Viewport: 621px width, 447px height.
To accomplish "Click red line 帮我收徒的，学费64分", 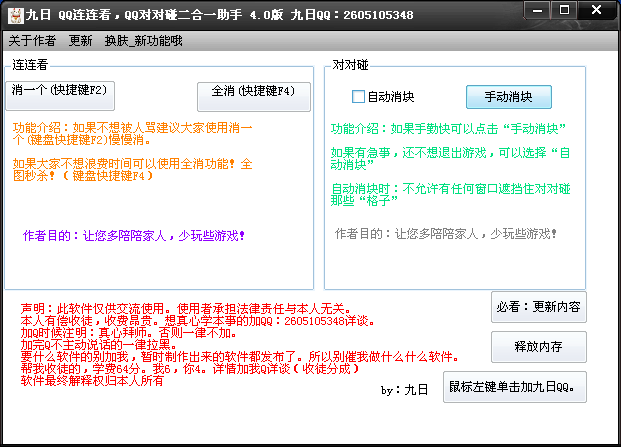I will click(190, 369).
